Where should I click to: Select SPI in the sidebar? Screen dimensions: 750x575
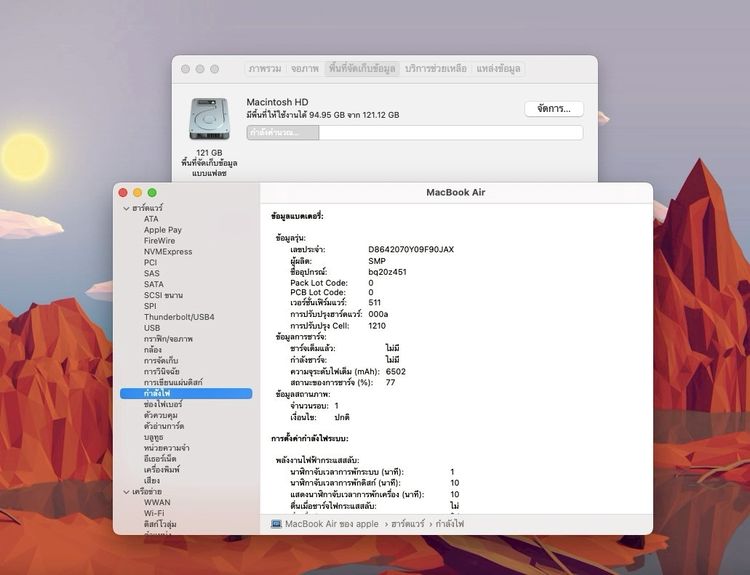pos(150,306)
